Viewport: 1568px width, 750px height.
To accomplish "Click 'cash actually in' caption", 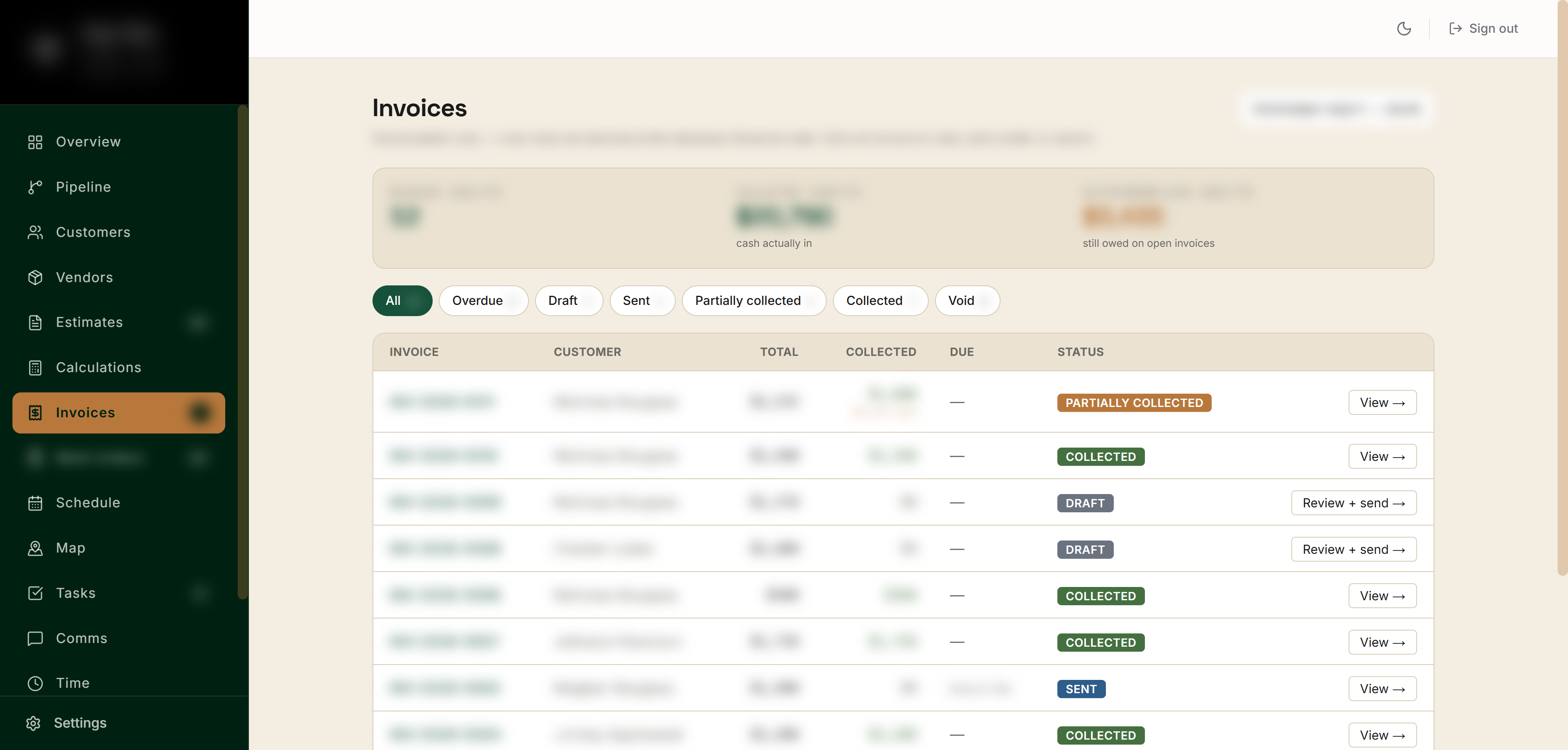I will (774, 244).
